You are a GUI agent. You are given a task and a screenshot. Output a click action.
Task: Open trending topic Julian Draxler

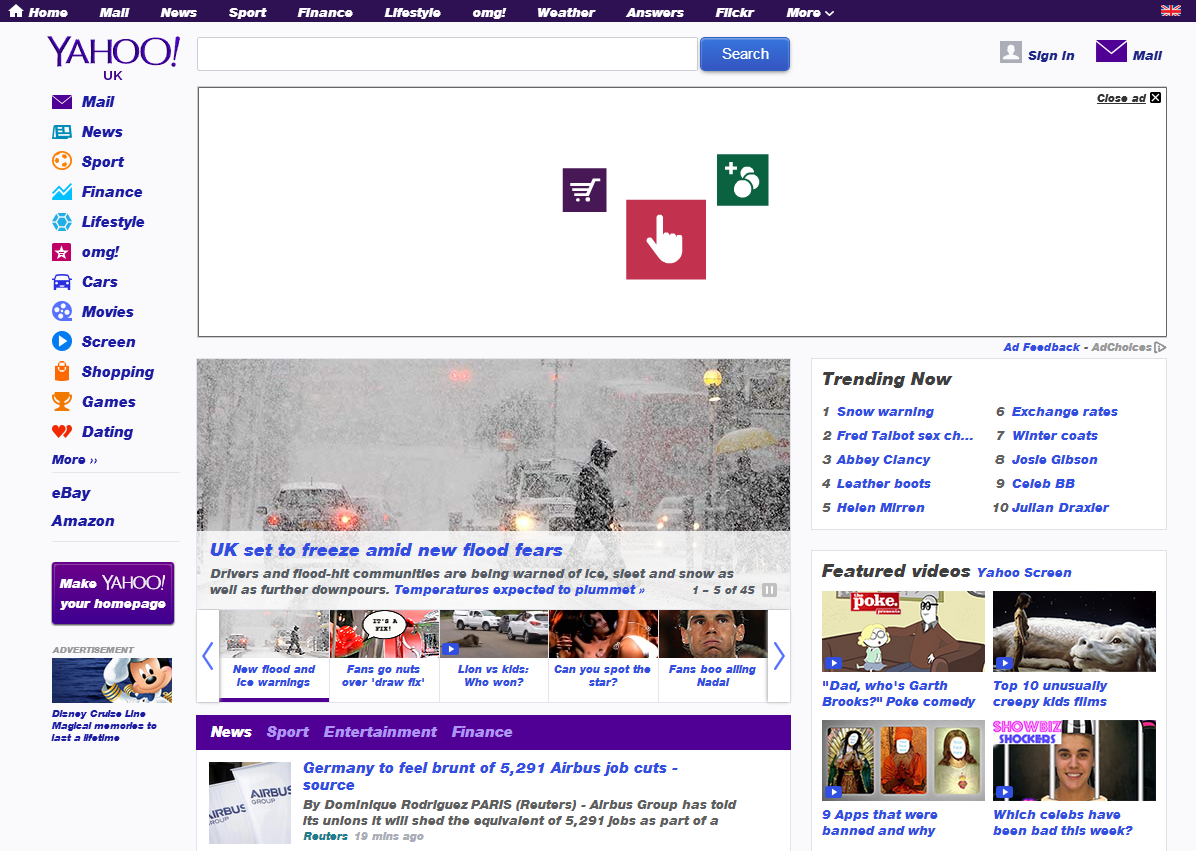[x=1060, y=508]
